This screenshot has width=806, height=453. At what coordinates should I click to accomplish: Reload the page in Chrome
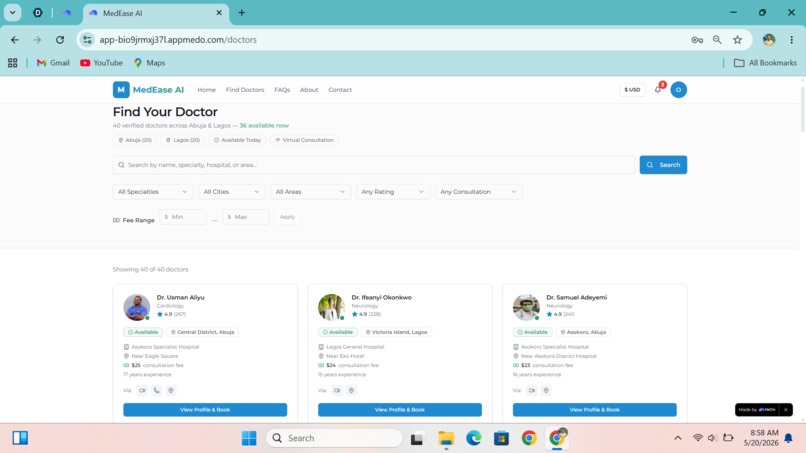pyautogui.click(x=60, y=40)
